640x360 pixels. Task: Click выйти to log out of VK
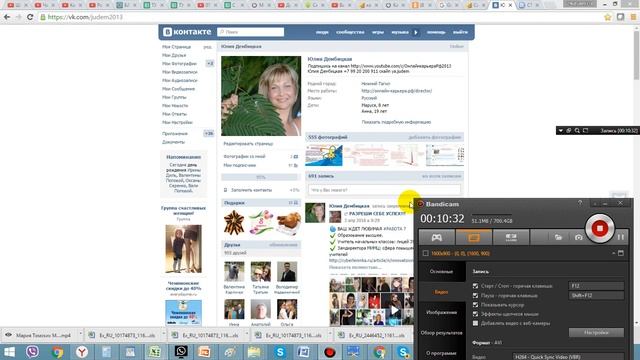coord(460,32)
